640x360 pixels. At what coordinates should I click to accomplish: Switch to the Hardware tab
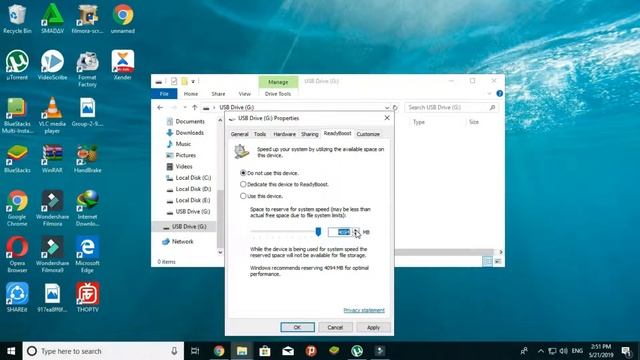click(x=284, y=134)
